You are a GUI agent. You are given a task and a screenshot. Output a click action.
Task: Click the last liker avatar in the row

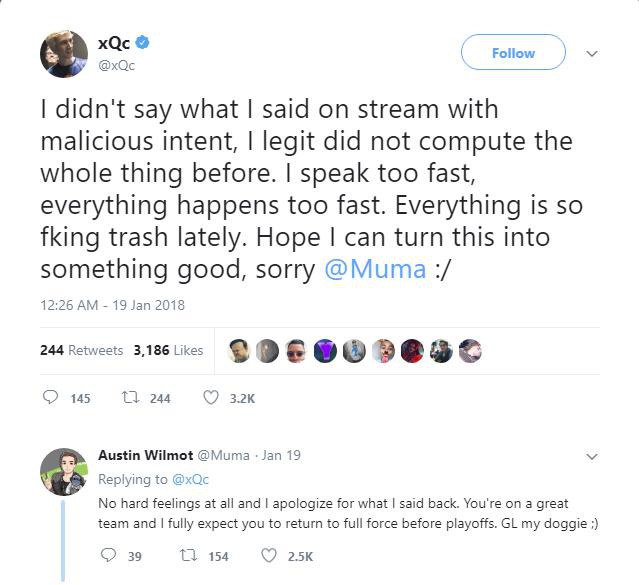470,351
